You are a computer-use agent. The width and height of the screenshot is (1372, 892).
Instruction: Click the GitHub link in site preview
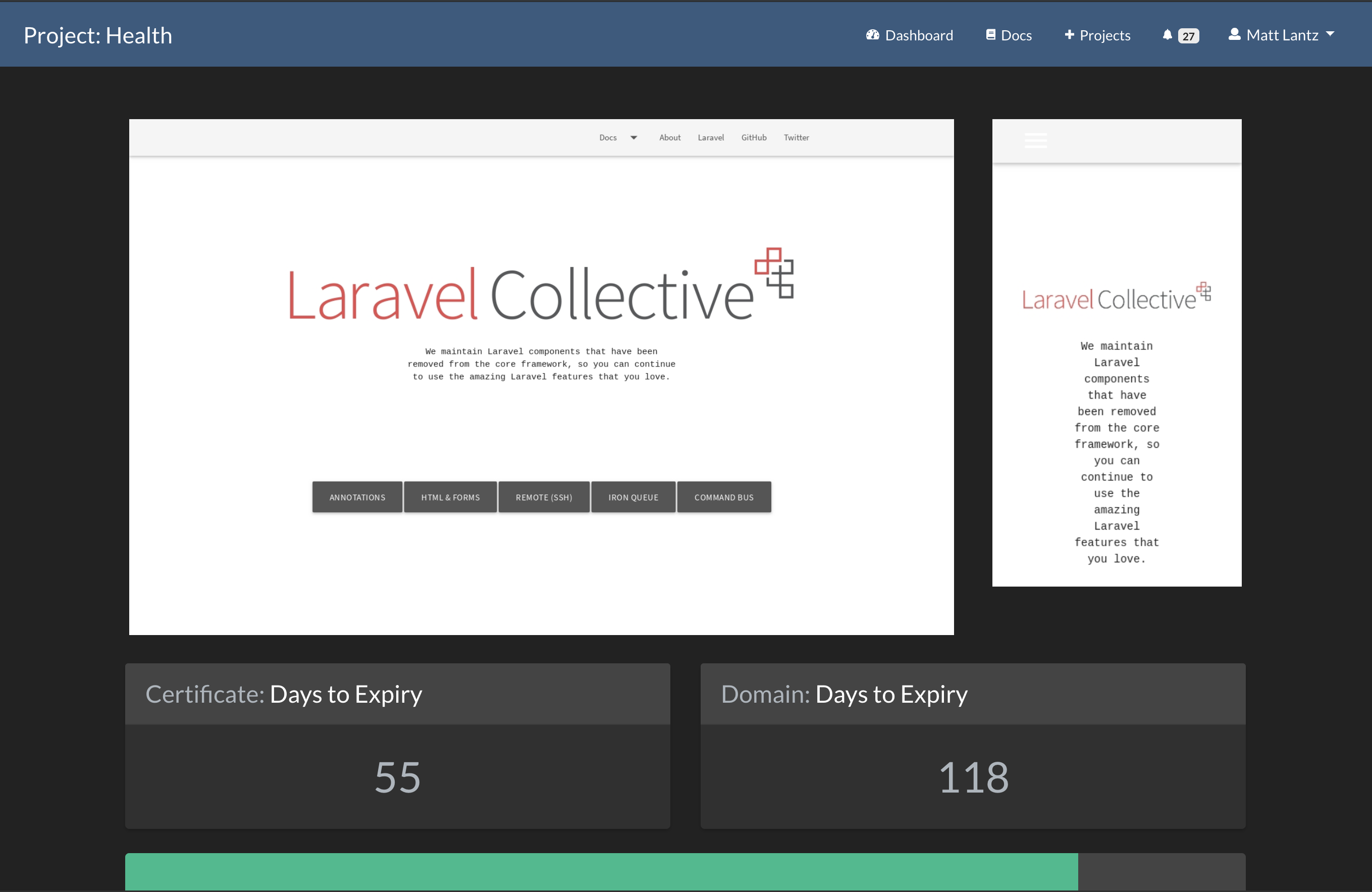tap(754, 138)
